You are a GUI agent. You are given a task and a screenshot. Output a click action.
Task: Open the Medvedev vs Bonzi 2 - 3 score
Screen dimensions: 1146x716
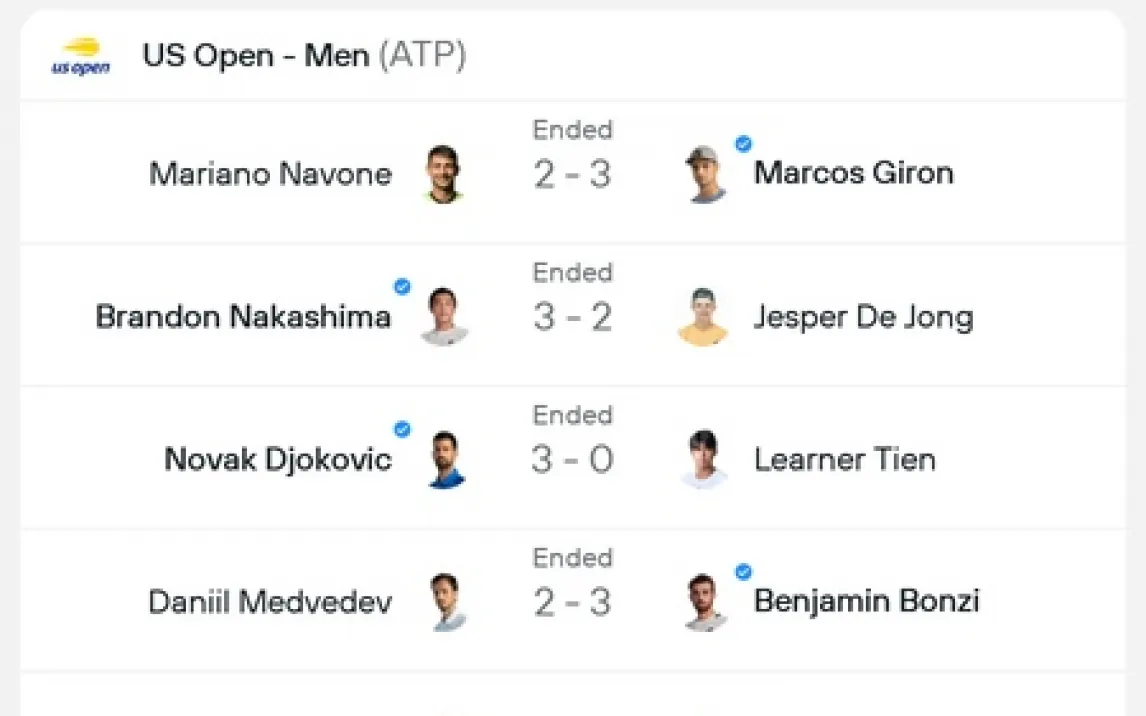(x=572, y=603)
